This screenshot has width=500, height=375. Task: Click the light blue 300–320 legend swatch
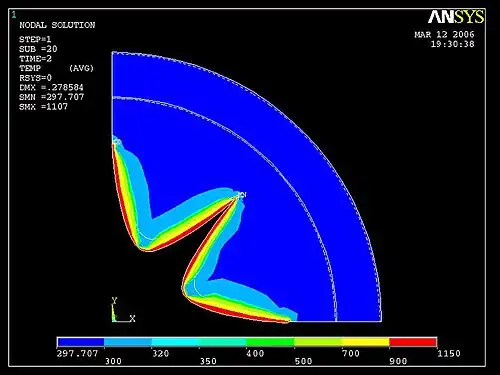(x=128, y=342)
